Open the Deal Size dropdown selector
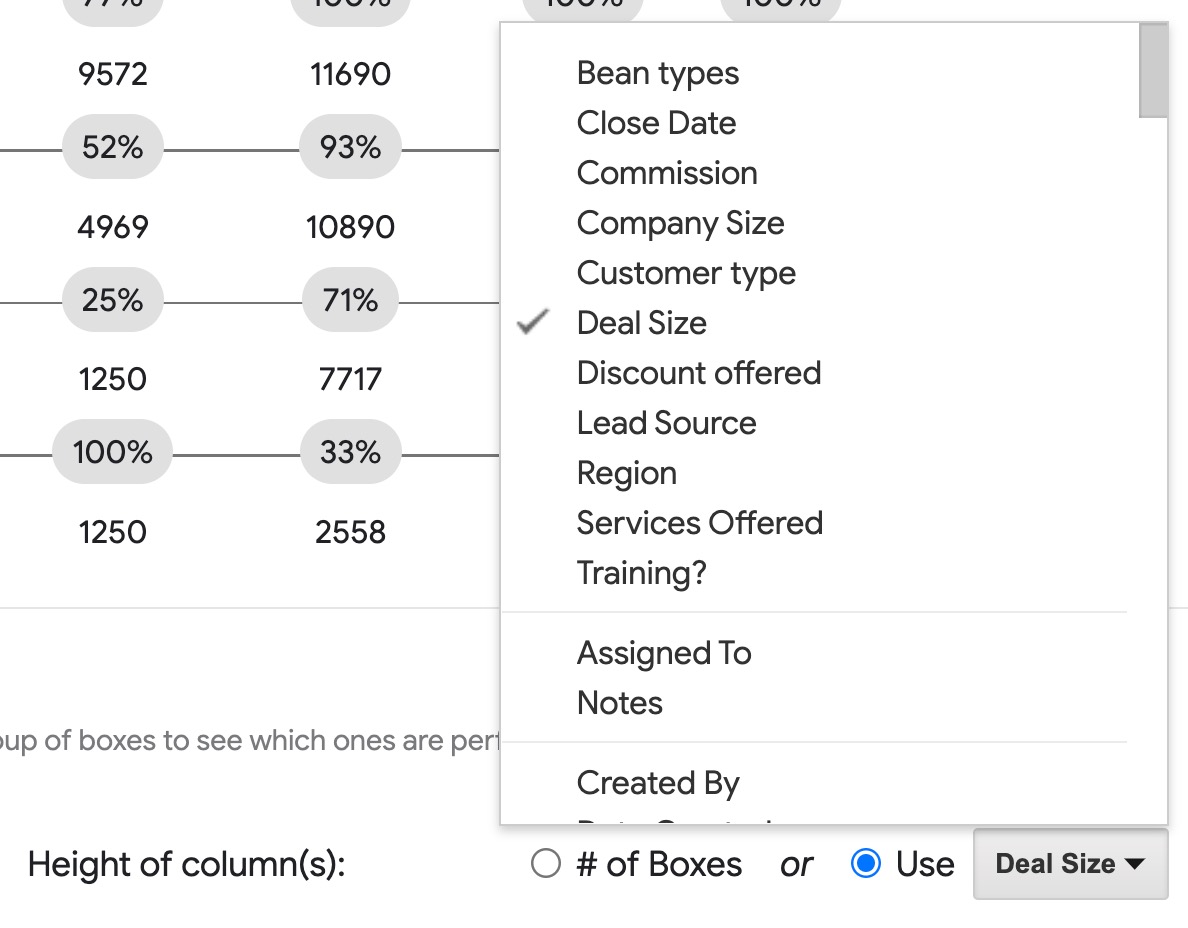1188x928 pixels. point(1069,864)
